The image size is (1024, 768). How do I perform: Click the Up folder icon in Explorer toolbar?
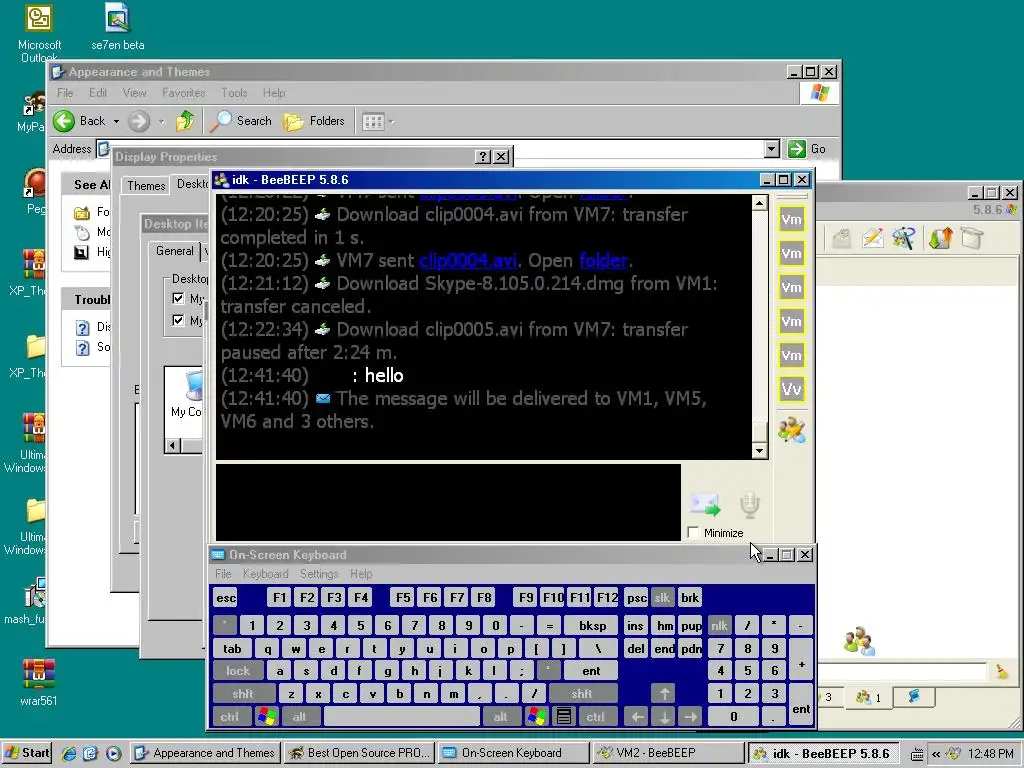pos(185,121)
